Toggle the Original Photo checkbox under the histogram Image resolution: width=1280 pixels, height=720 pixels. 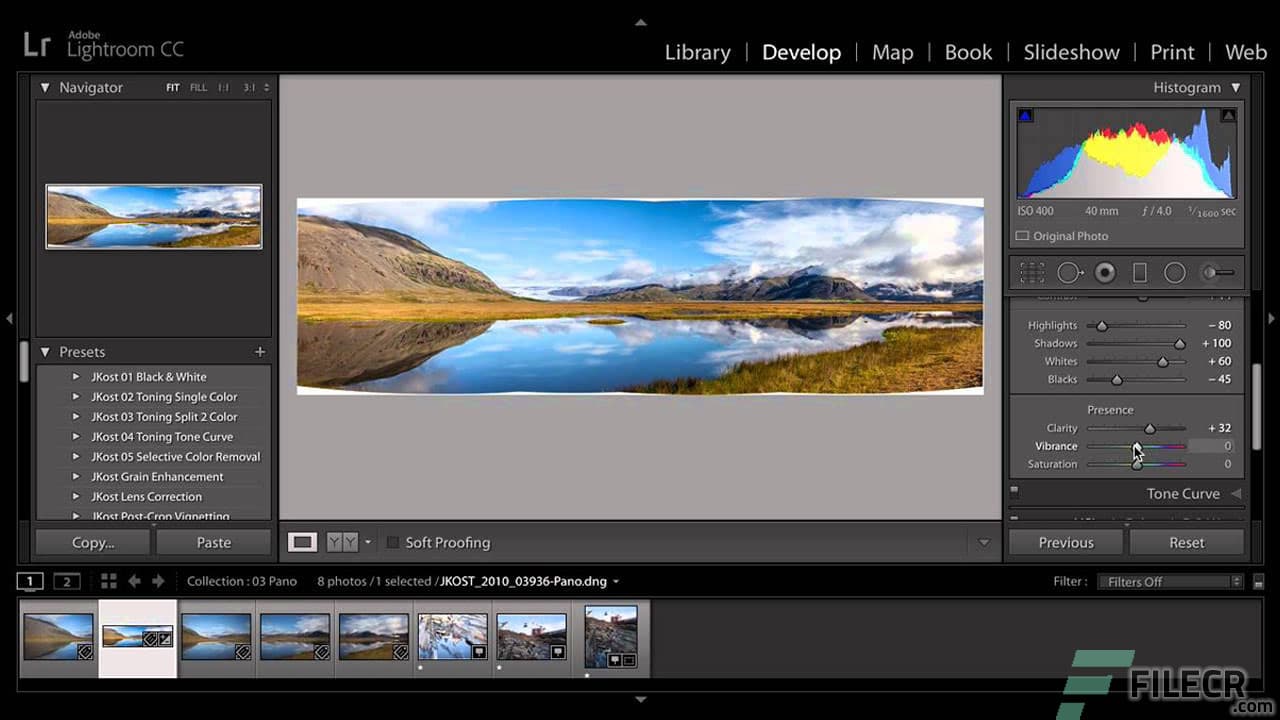click(x=1022, y=235)
